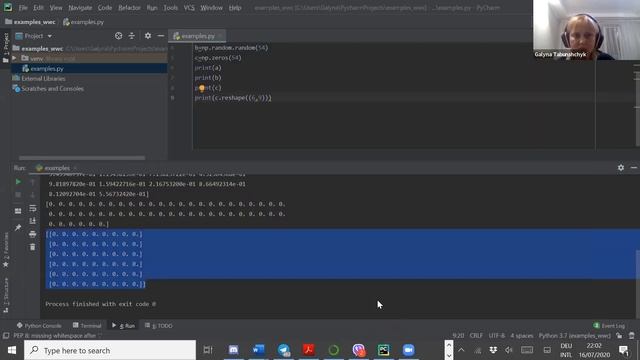Open the Help menu
This screenshot has height=360, width=640.
click(235, 8)
